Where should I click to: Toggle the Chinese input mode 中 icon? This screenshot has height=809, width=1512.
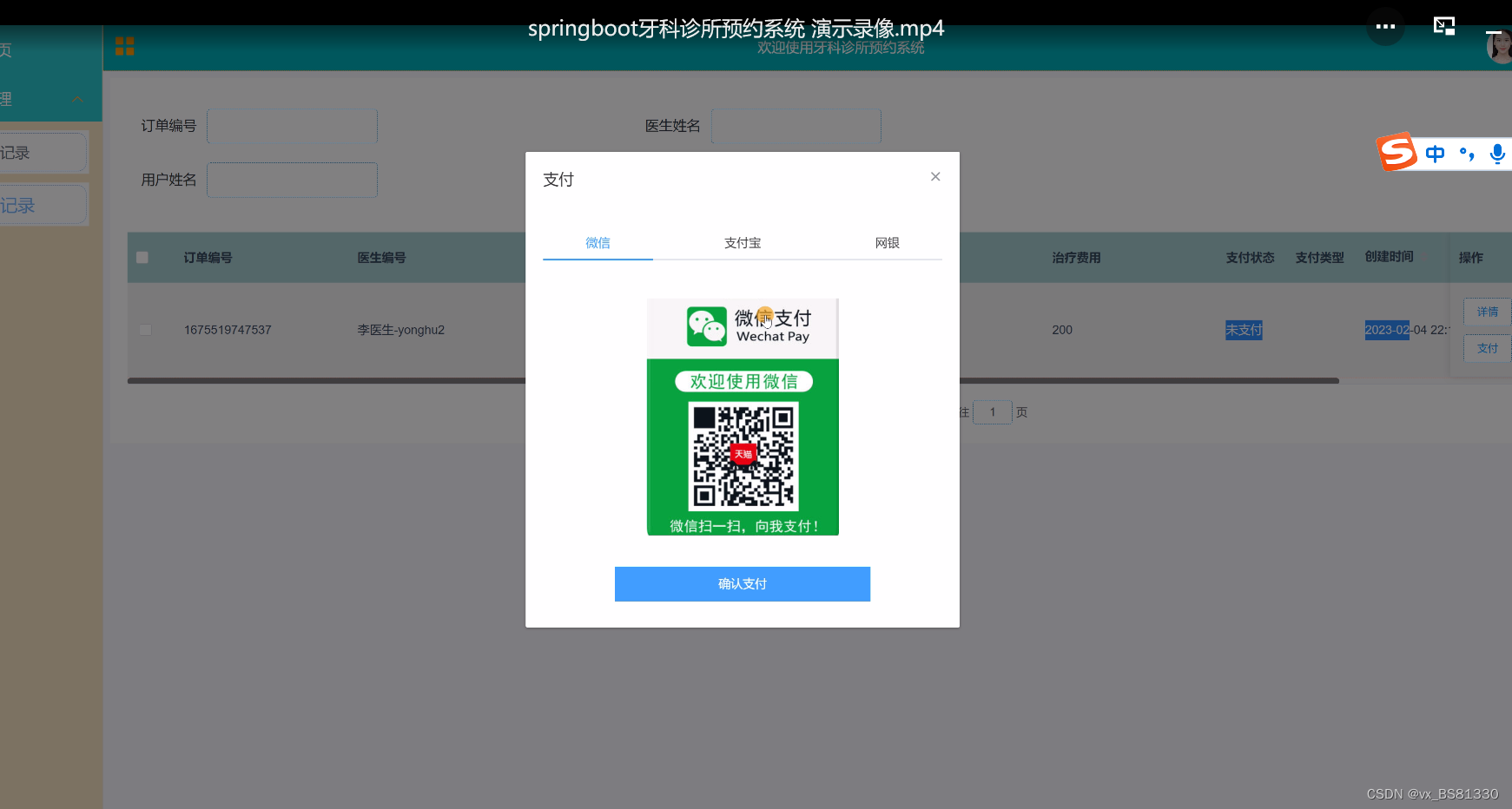click(1435, 154)
